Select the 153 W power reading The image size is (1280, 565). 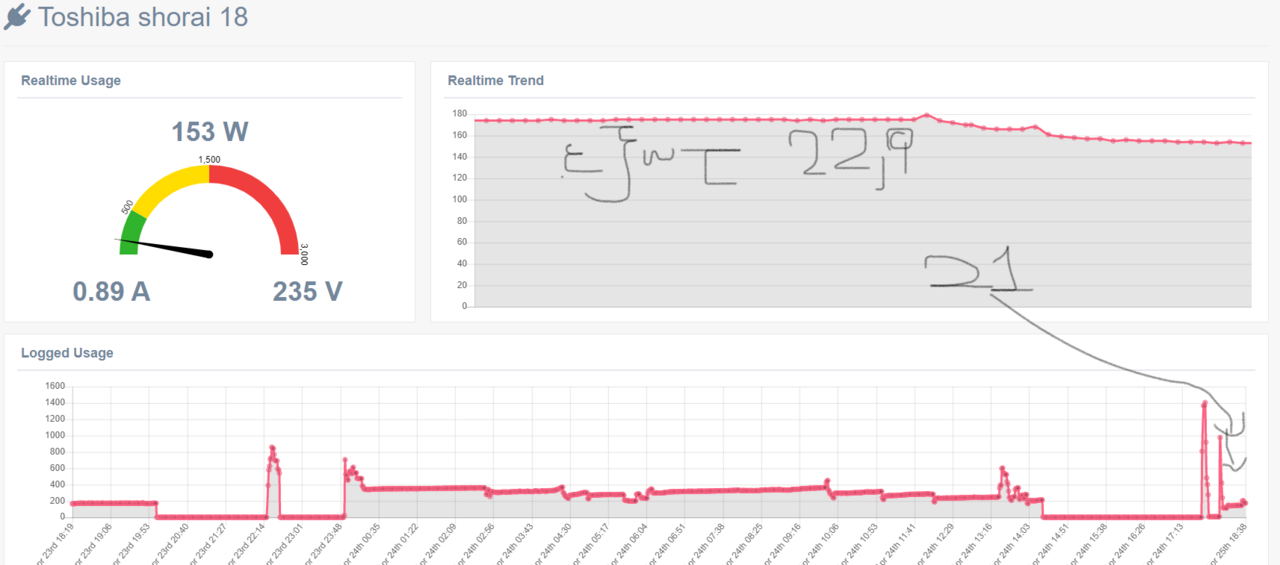pyautogui.click(x=209, y=132)
